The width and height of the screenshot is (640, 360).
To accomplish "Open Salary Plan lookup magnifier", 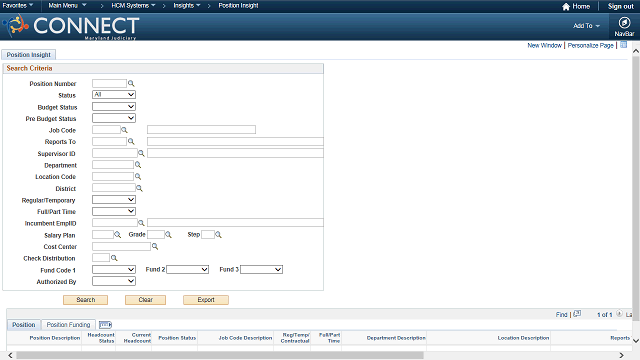I will click(x=118, y=235).
